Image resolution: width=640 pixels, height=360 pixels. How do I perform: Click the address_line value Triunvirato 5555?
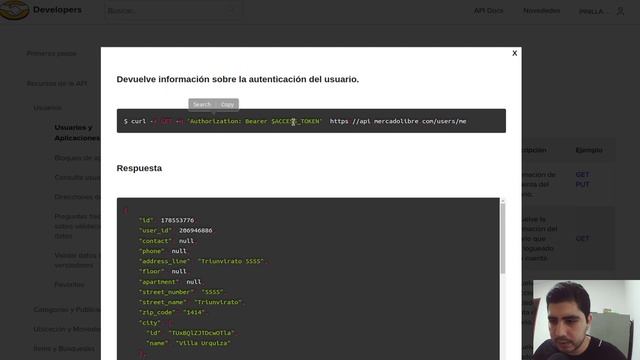(231, 261)
